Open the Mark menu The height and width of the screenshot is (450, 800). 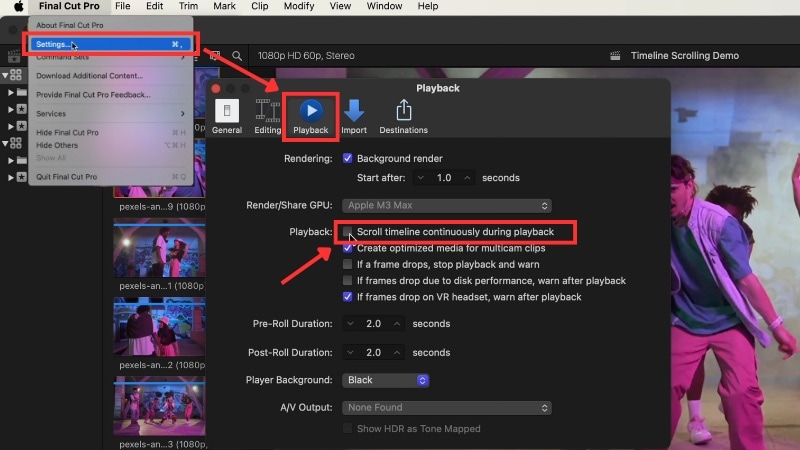[224, 6]
